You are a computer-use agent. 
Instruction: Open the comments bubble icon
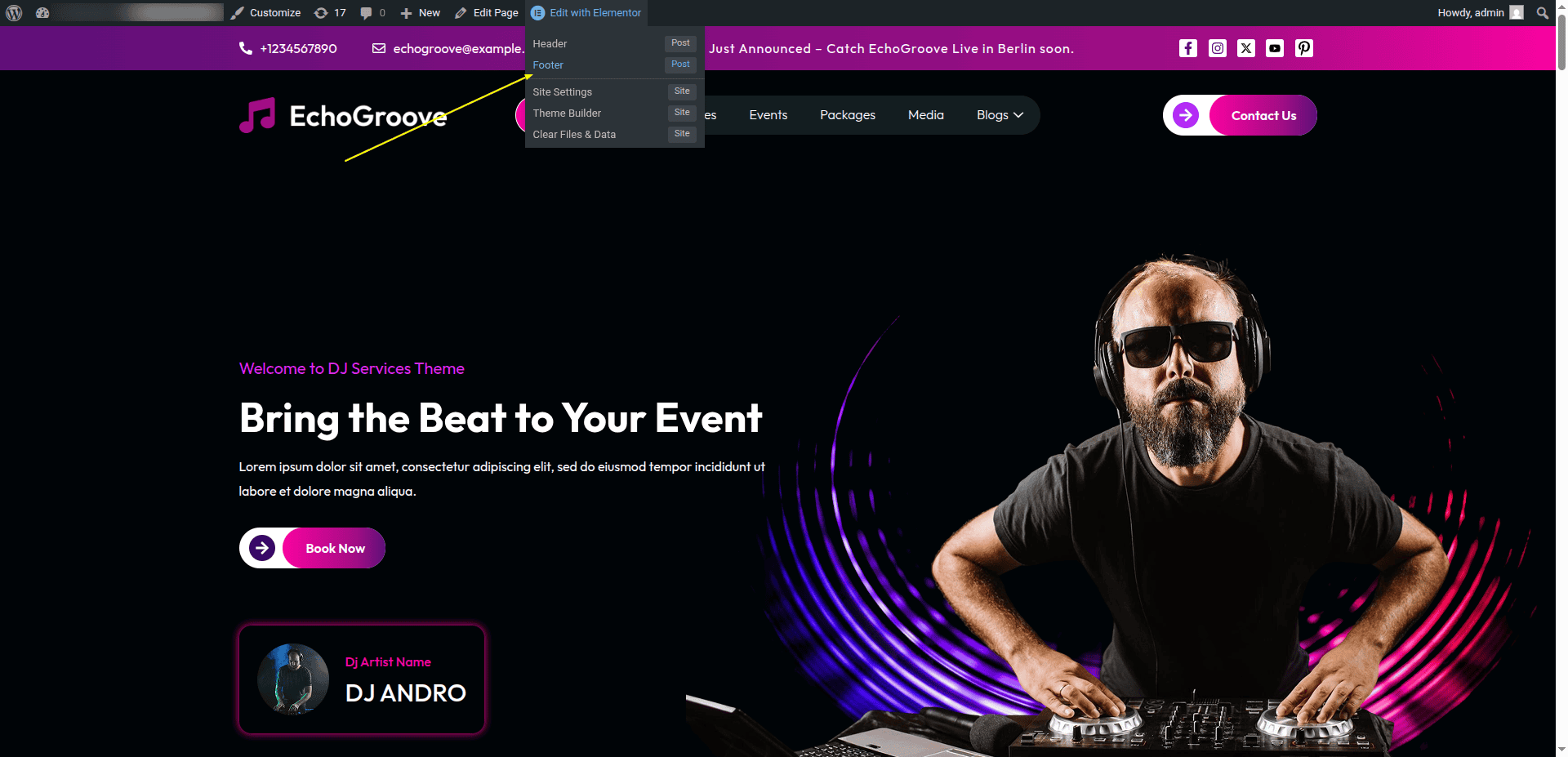point(372,13)
